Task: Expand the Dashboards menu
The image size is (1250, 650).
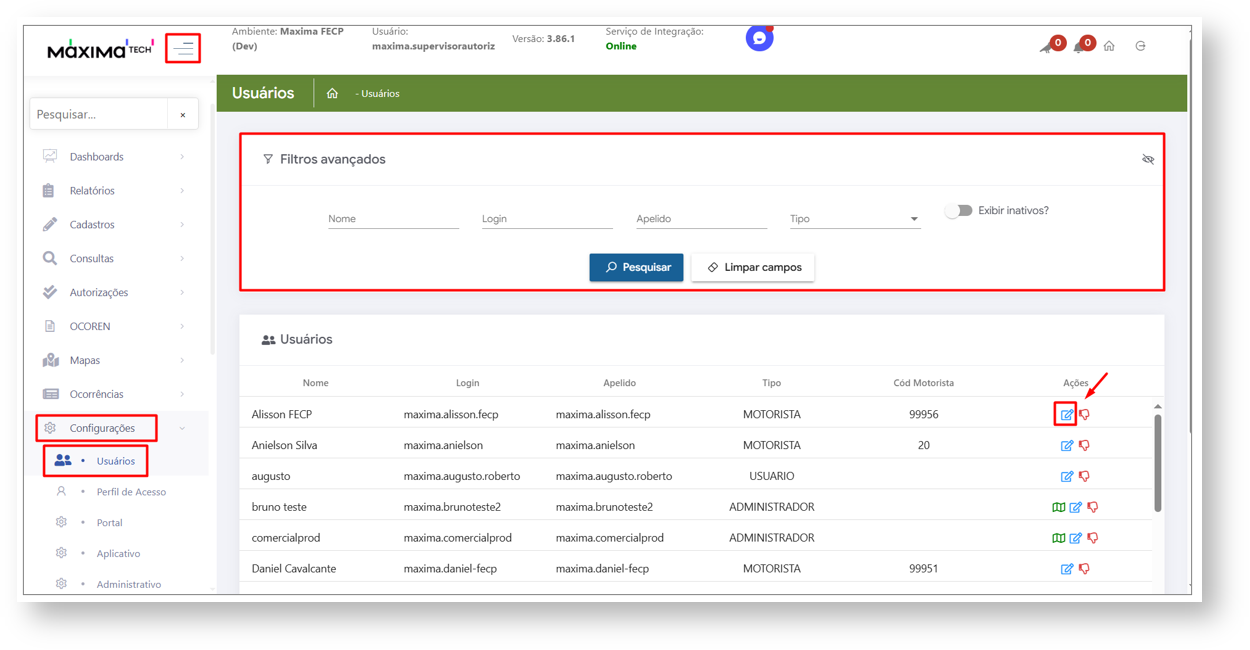Action: [x=112, y=157]
